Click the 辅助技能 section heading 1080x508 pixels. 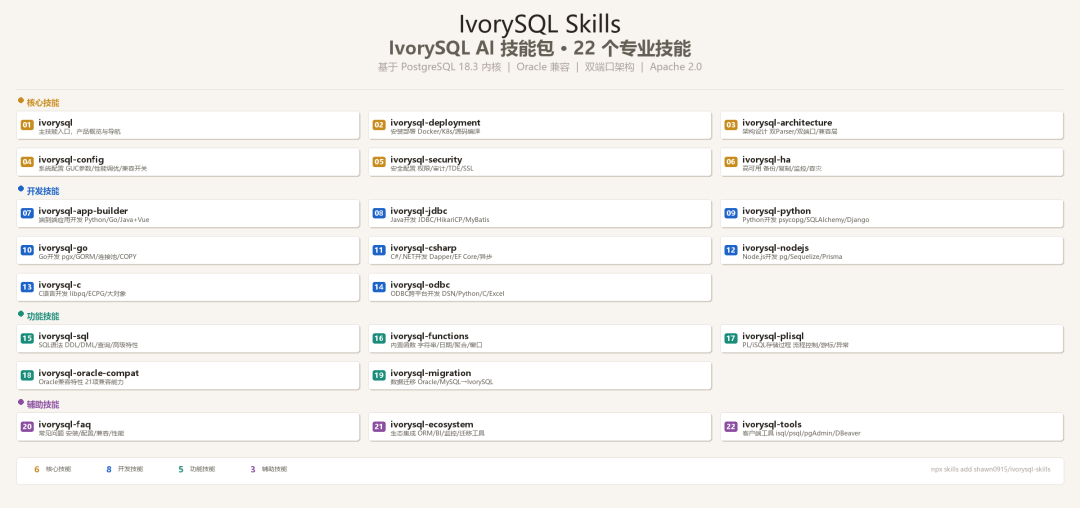[x=43, y=404]
